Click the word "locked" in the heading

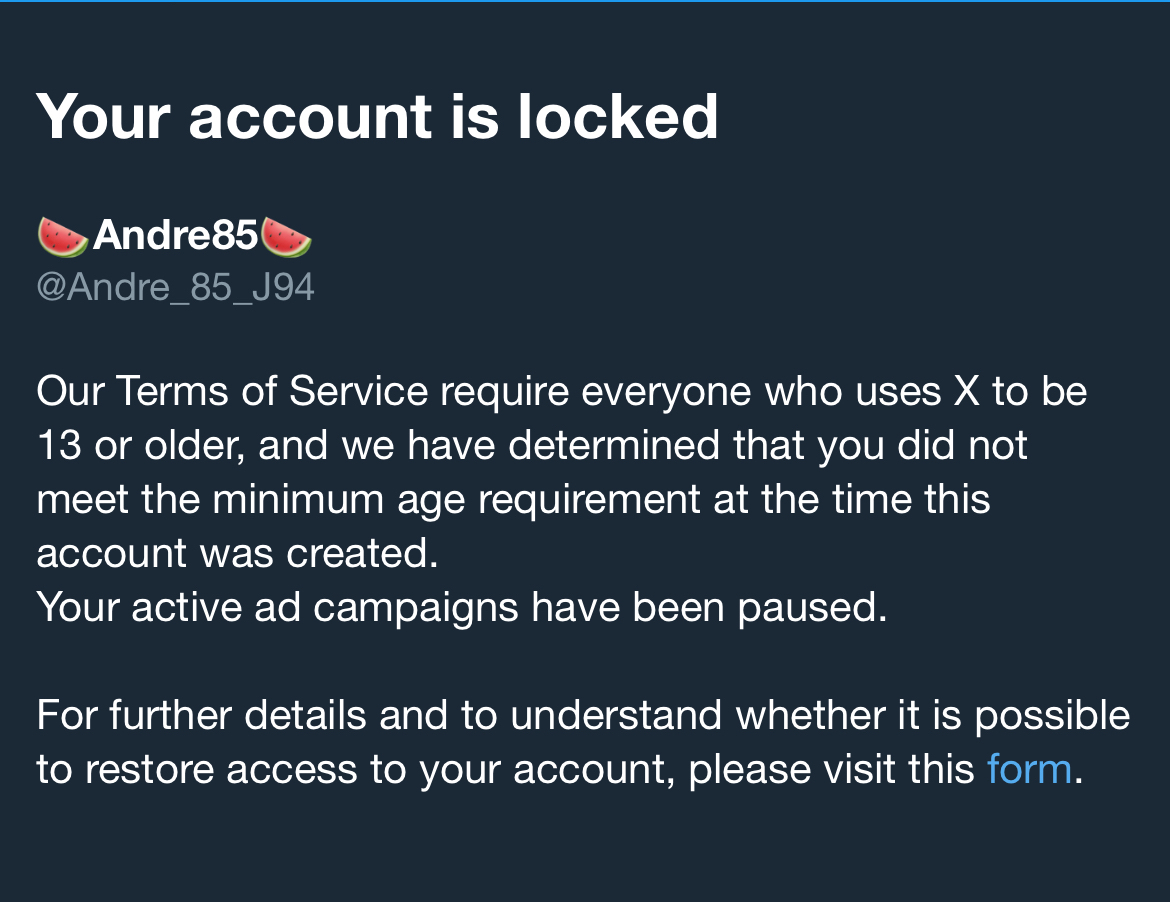click(x=617, y=116)
